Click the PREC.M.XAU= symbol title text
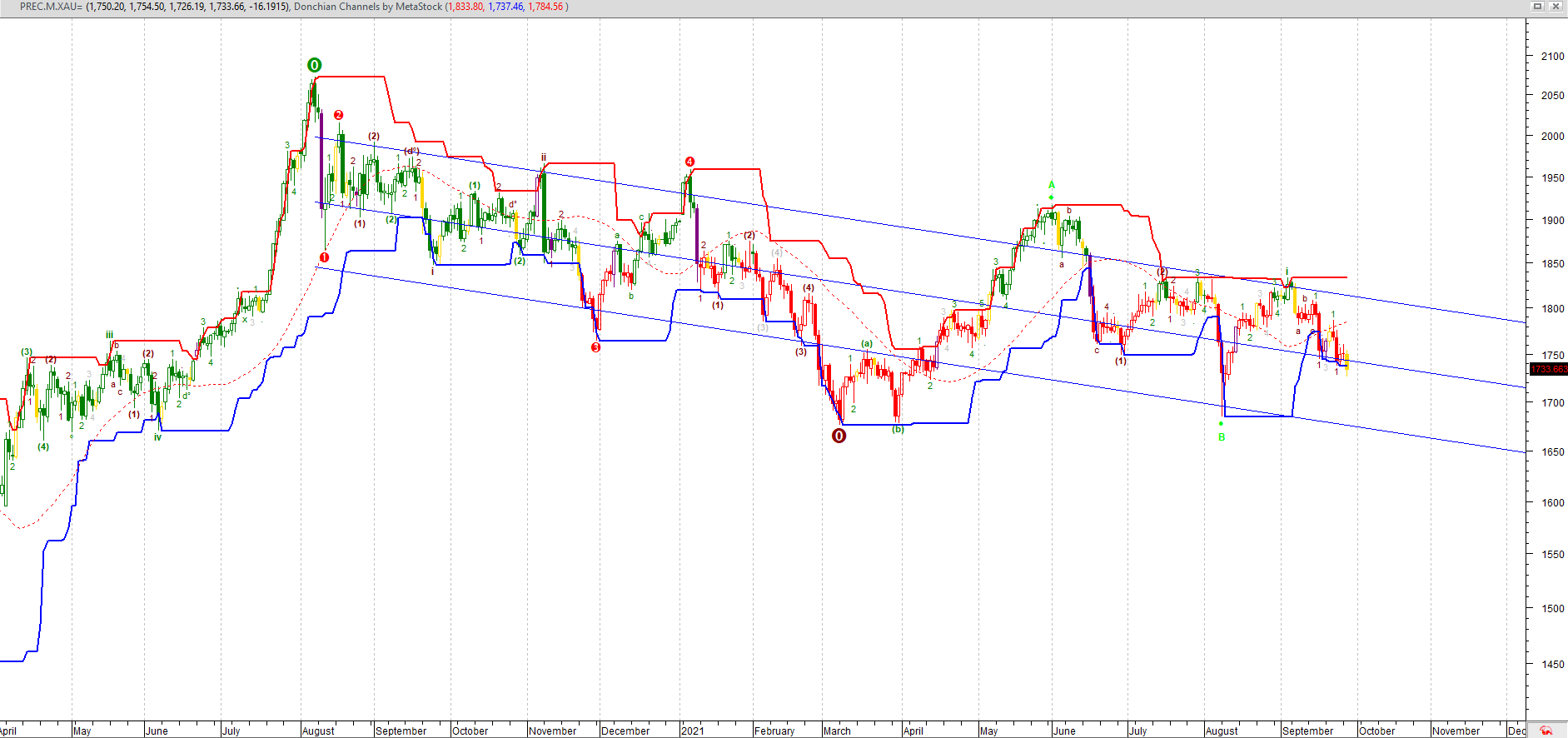The image size is (1568, 738). [x=51, y=7]
